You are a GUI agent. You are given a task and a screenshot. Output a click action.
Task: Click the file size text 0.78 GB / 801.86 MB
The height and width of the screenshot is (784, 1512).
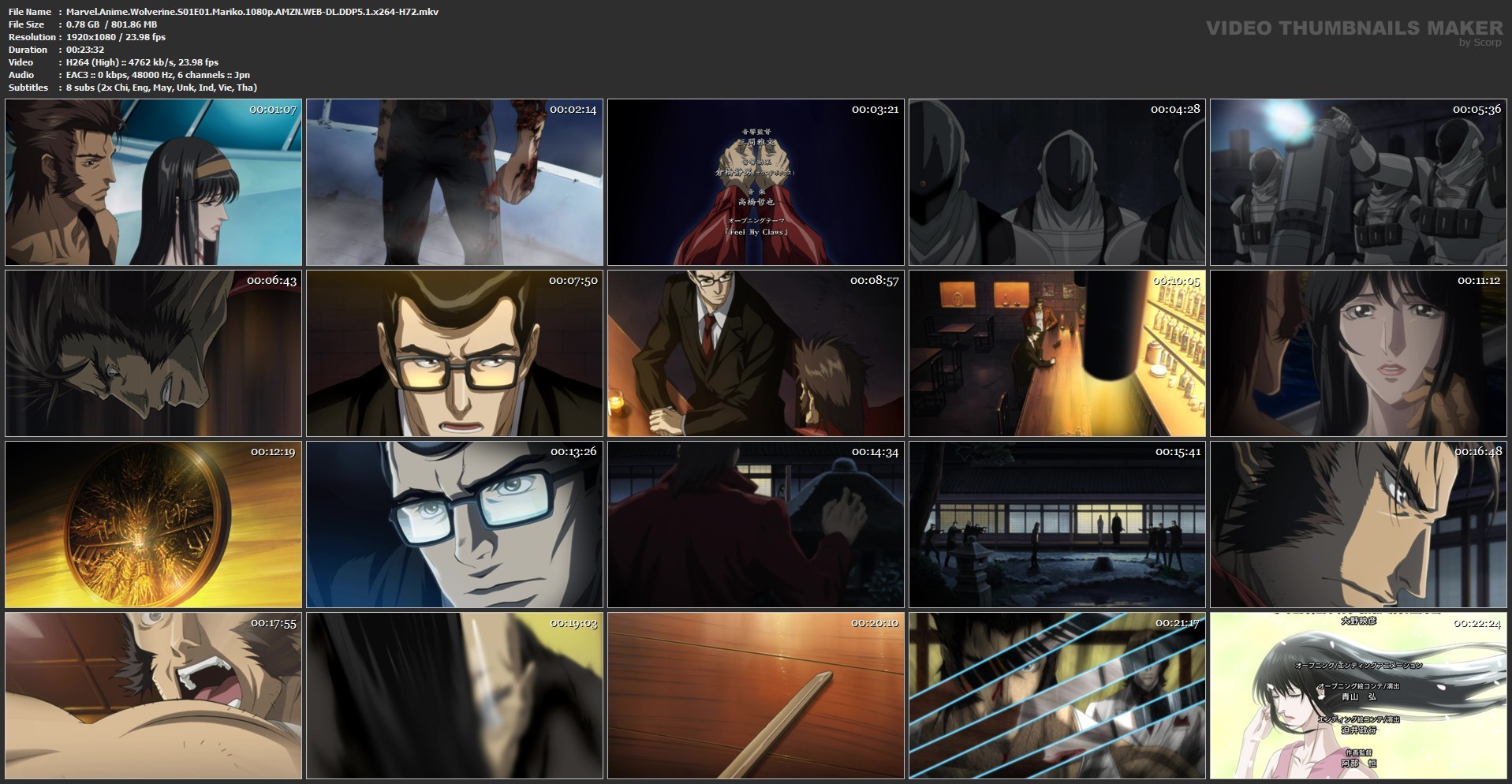[x=111, y=24]
